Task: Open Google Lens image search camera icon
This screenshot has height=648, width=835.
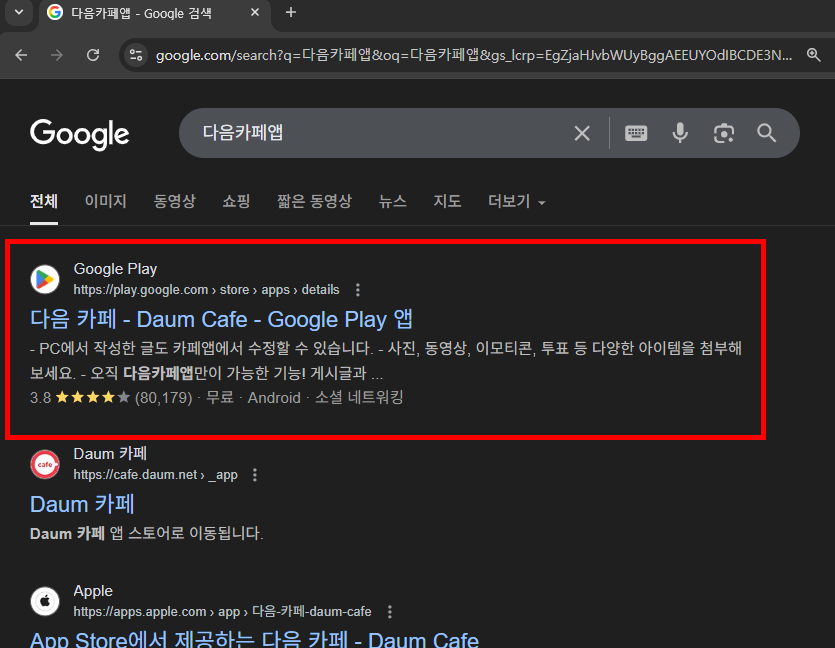Action: pos(723,132)
